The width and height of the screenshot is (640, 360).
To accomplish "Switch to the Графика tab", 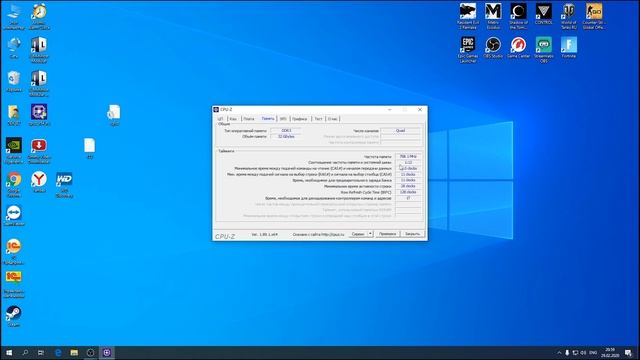I will (x=300, y=119).
